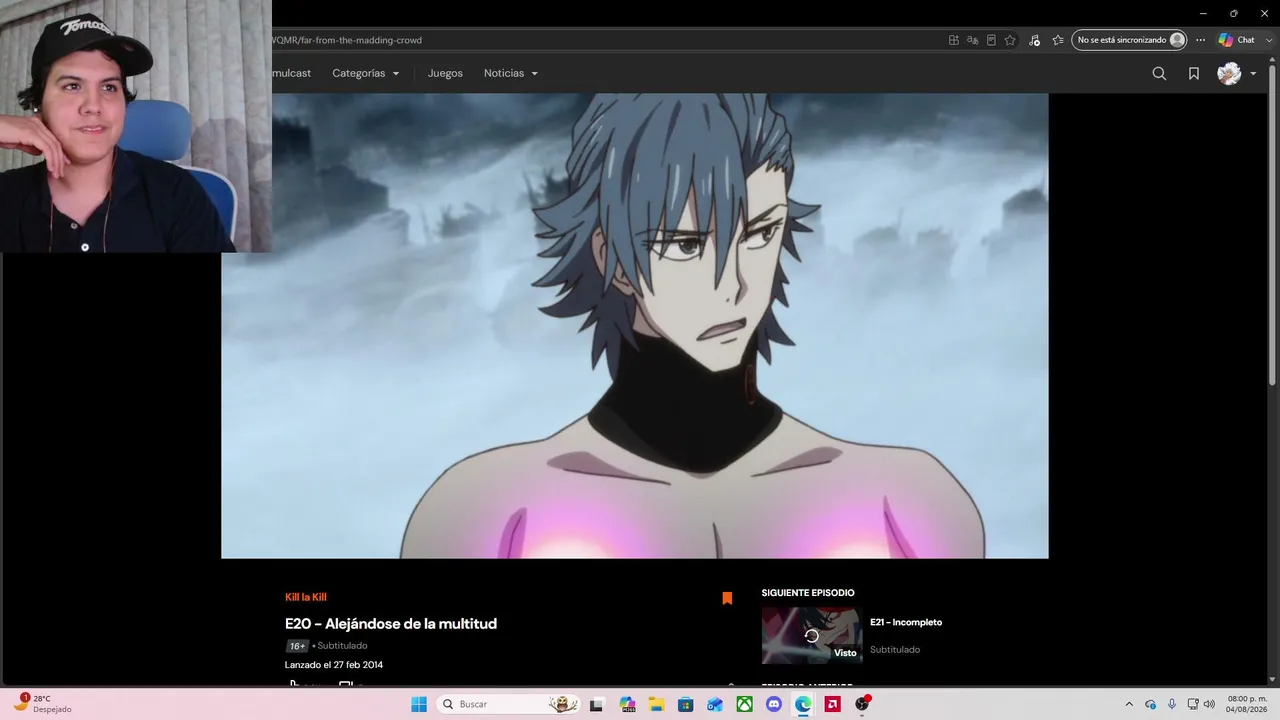Launch Microsoft 365 Copilot from taskbar
This screenshot has height=720, width=1280.
click(x=627, y=704)
